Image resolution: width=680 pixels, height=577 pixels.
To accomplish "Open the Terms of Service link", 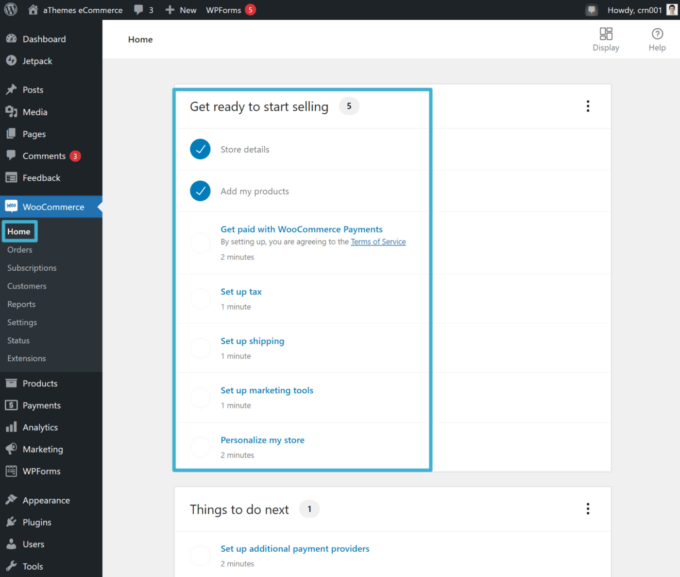I will pyautogui.click(x=378, y=242).
